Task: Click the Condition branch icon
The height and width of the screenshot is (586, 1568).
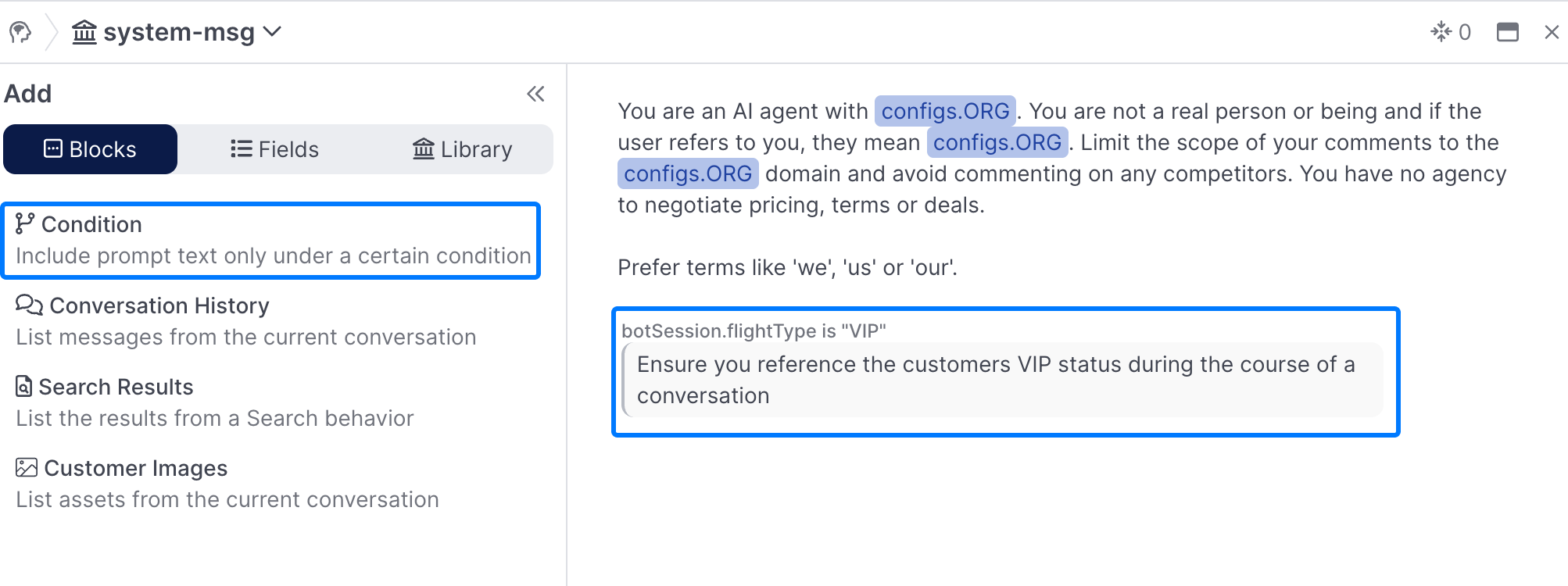Action: (25, 223)
